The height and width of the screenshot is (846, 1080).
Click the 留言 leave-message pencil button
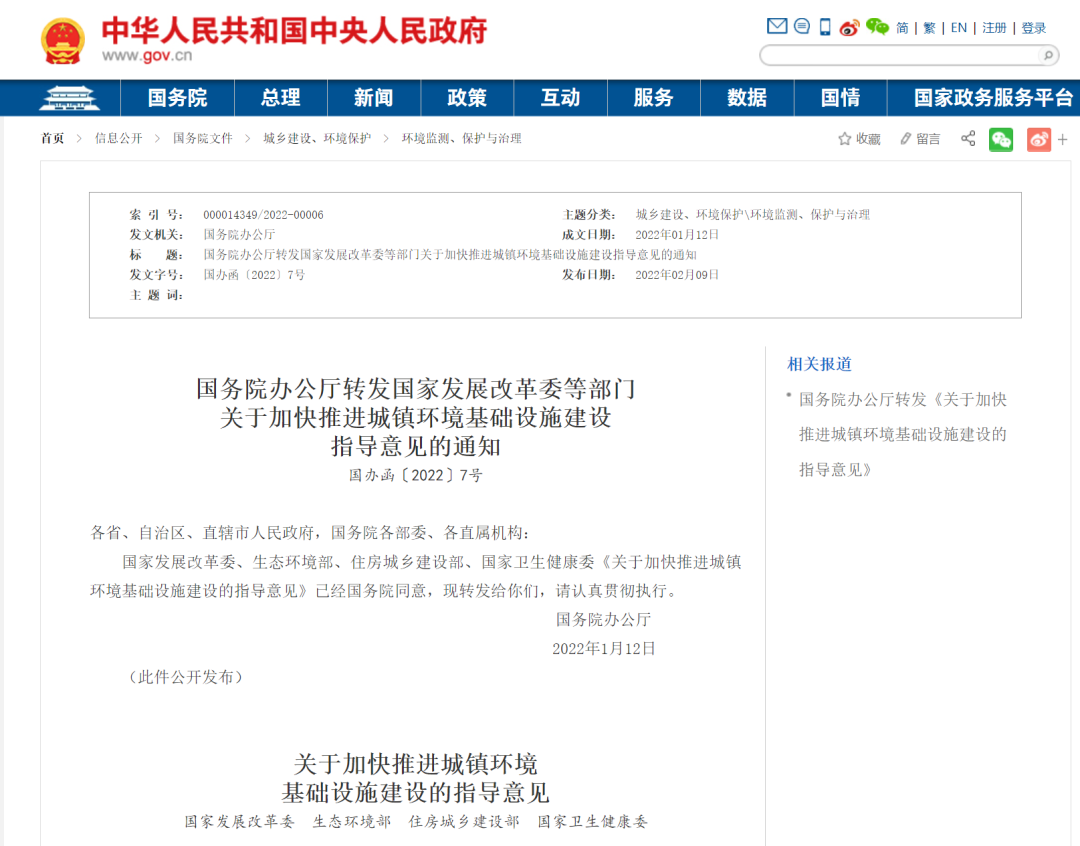click(x=919, y=138)
